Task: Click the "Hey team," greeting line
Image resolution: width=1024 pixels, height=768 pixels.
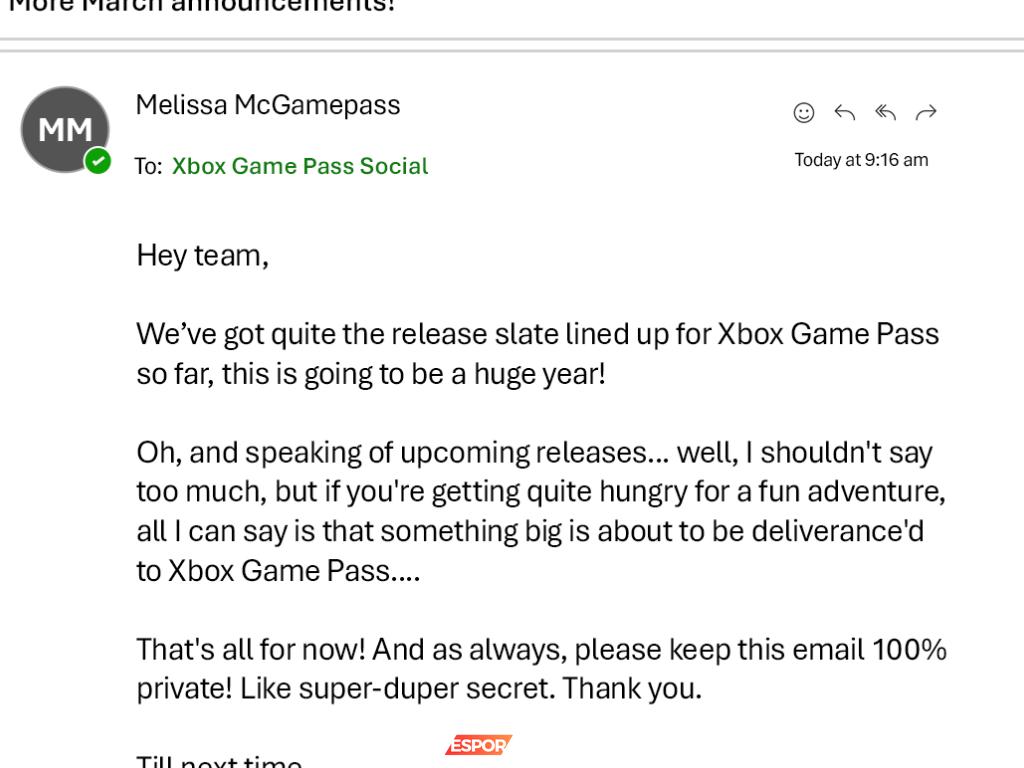Action: point(203,256)
